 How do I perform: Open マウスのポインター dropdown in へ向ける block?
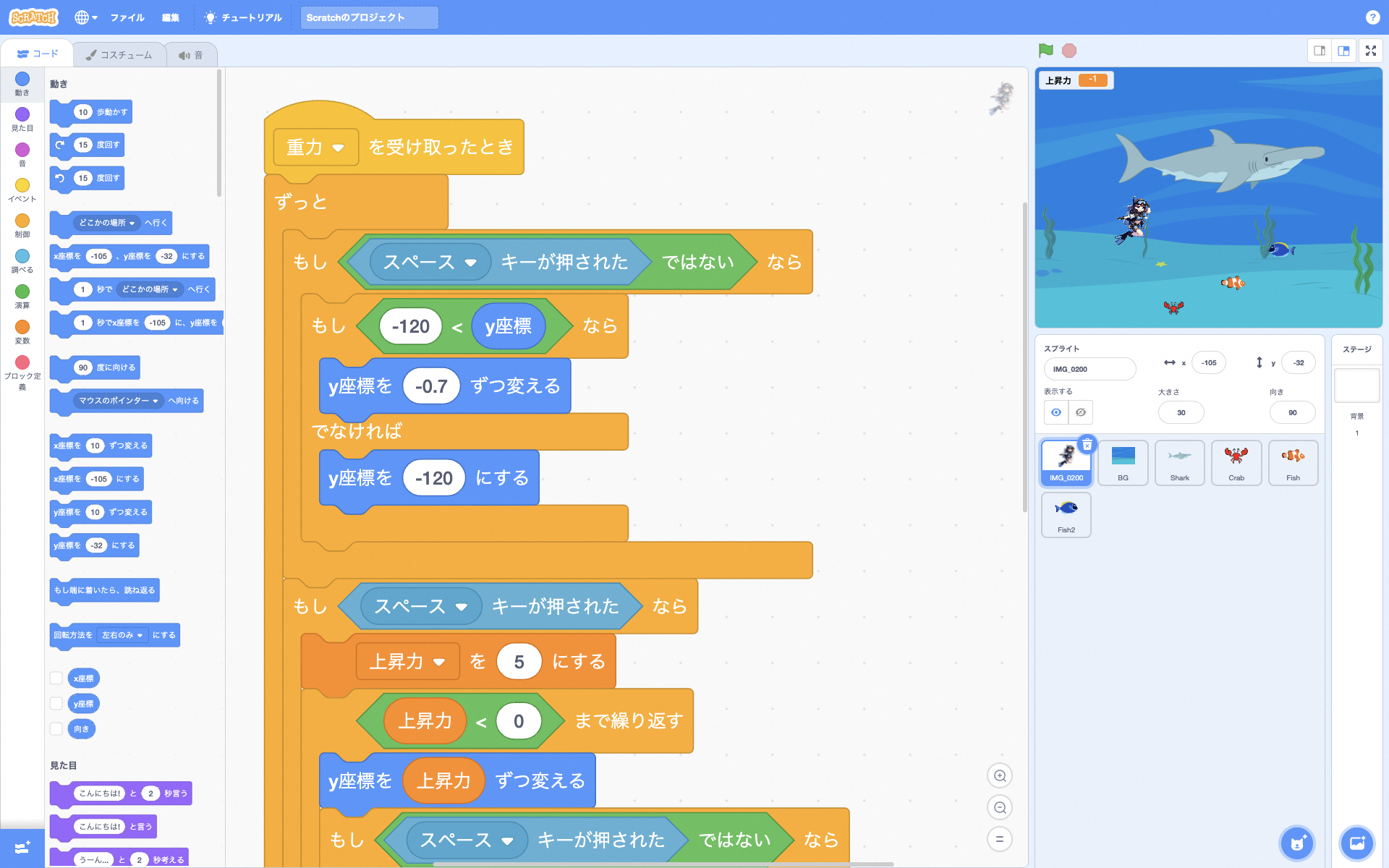click(119, 401)
